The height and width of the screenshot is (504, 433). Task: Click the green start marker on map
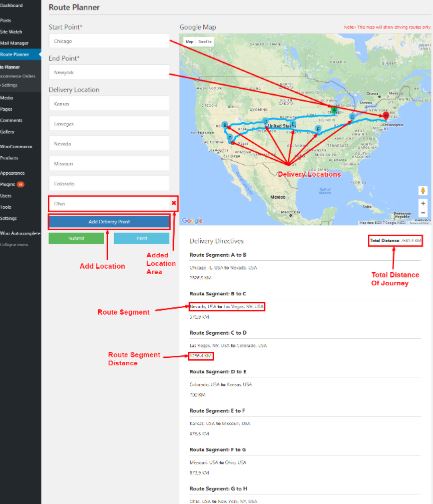click(x=334, y=110)
